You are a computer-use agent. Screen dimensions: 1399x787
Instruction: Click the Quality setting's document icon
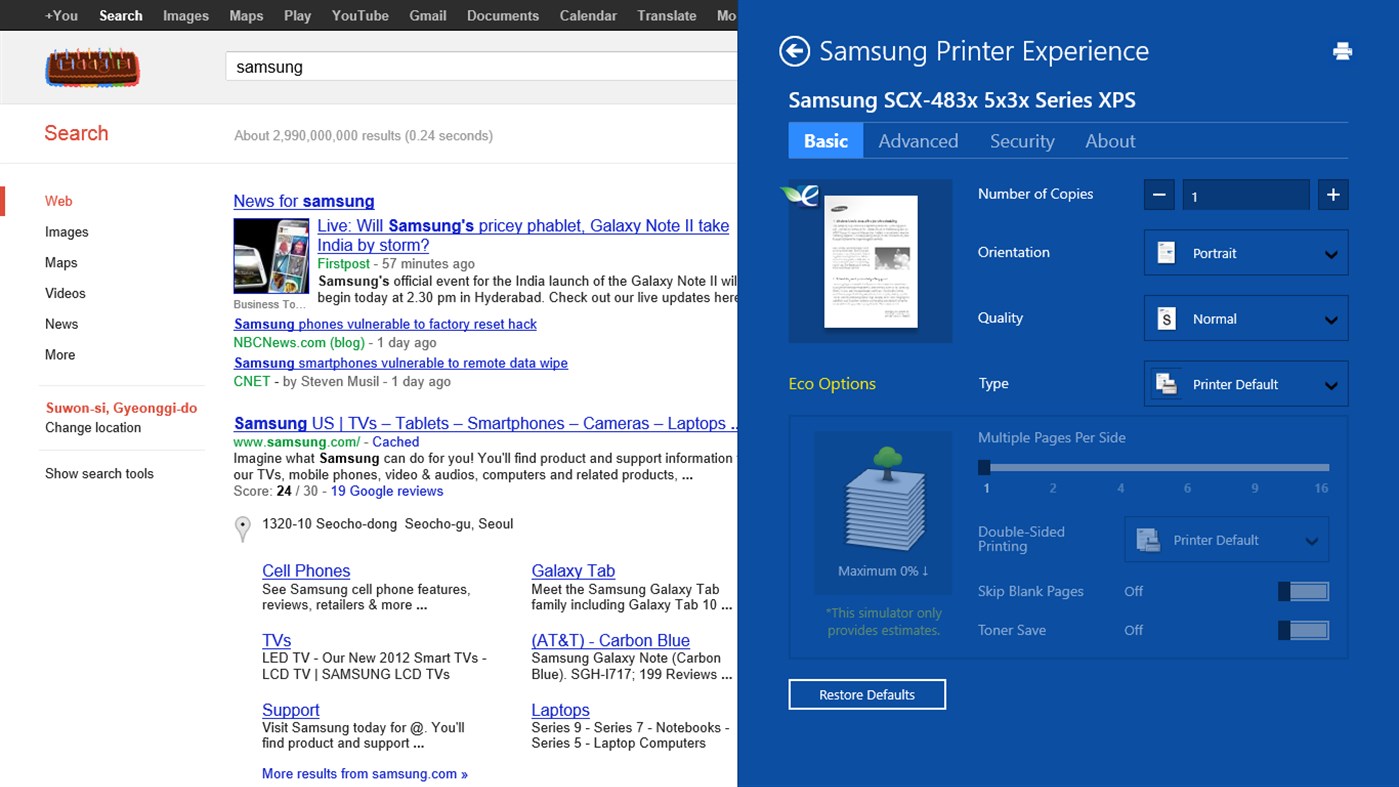1166,318
